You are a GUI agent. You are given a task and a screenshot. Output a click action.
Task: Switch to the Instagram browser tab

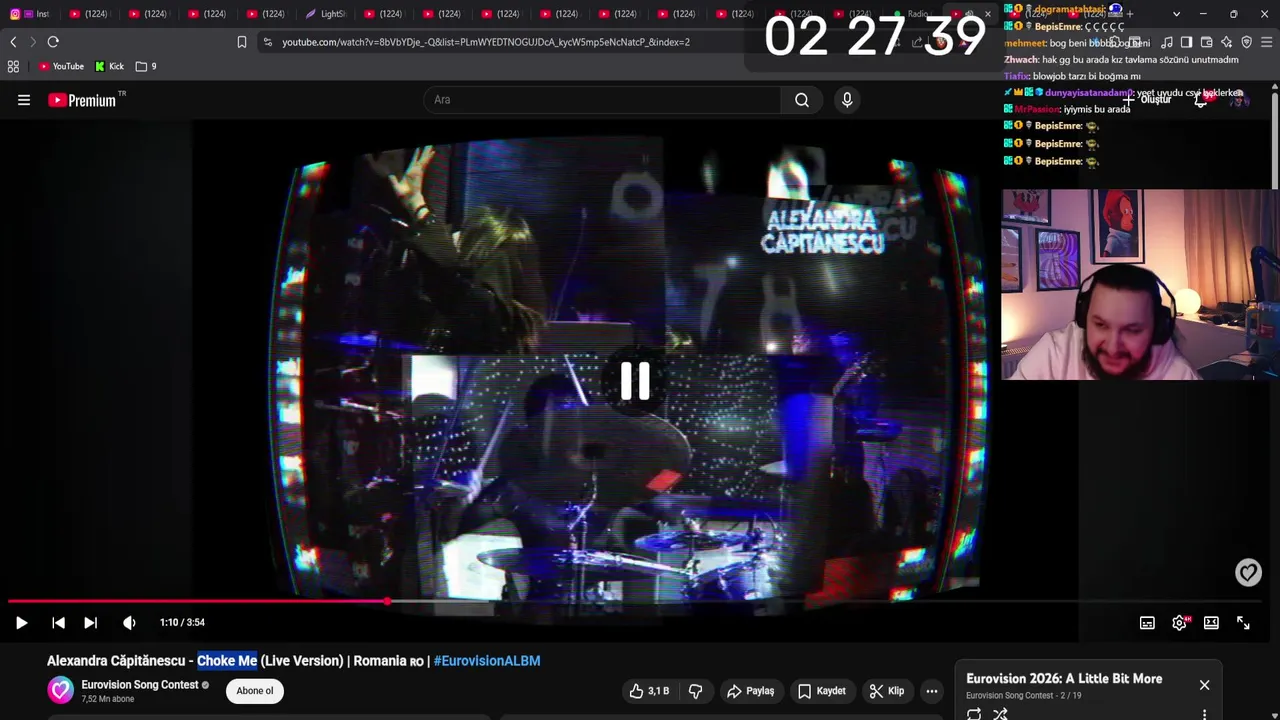(x=30, y=14)
